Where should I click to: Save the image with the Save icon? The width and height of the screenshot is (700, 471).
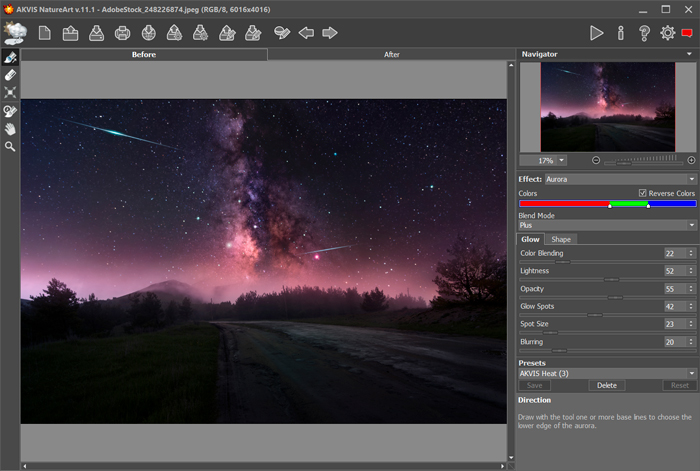coord(96,33)
